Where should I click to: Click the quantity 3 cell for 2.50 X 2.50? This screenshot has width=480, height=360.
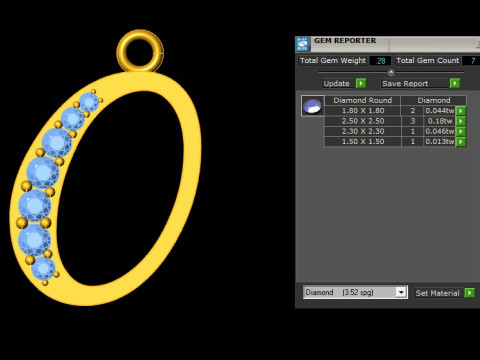tap(412, 121)
